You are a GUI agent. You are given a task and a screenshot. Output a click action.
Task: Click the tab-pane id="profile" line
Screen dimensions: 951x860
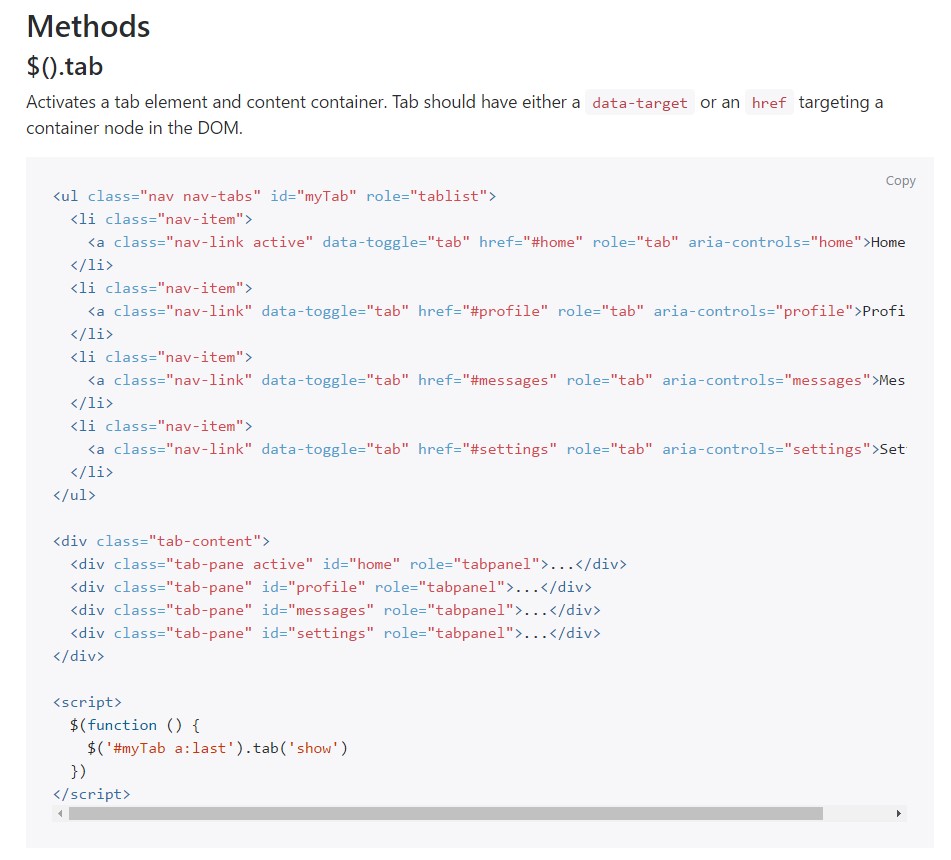[x=331, y=587]
